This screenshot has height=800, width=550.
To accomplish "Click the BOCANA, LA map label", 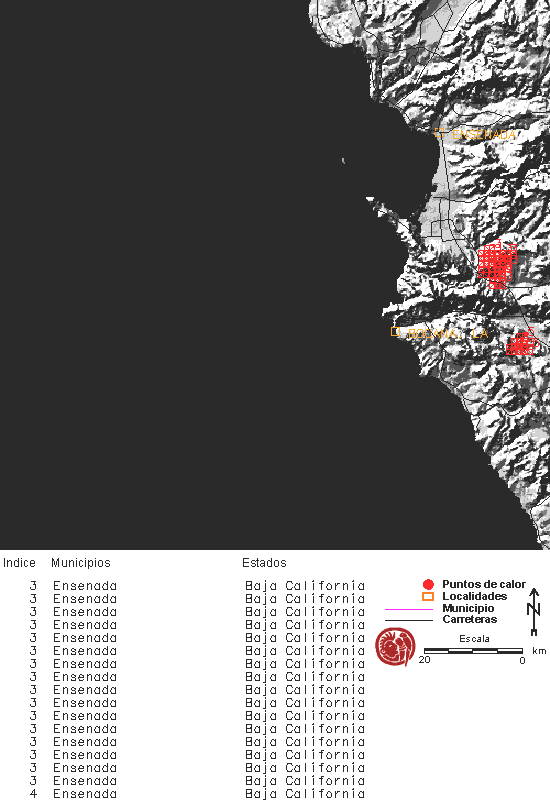I will [448, 334].
